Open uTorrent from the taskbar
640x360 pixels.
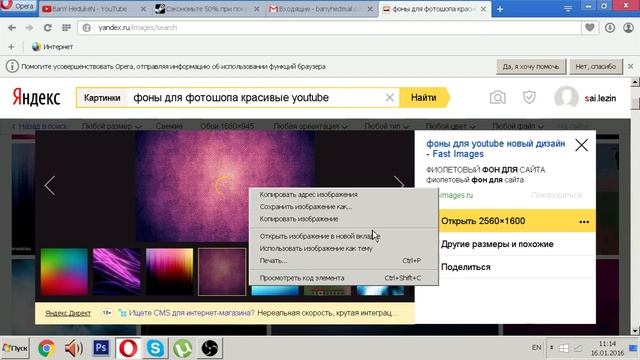click(182, 348)
